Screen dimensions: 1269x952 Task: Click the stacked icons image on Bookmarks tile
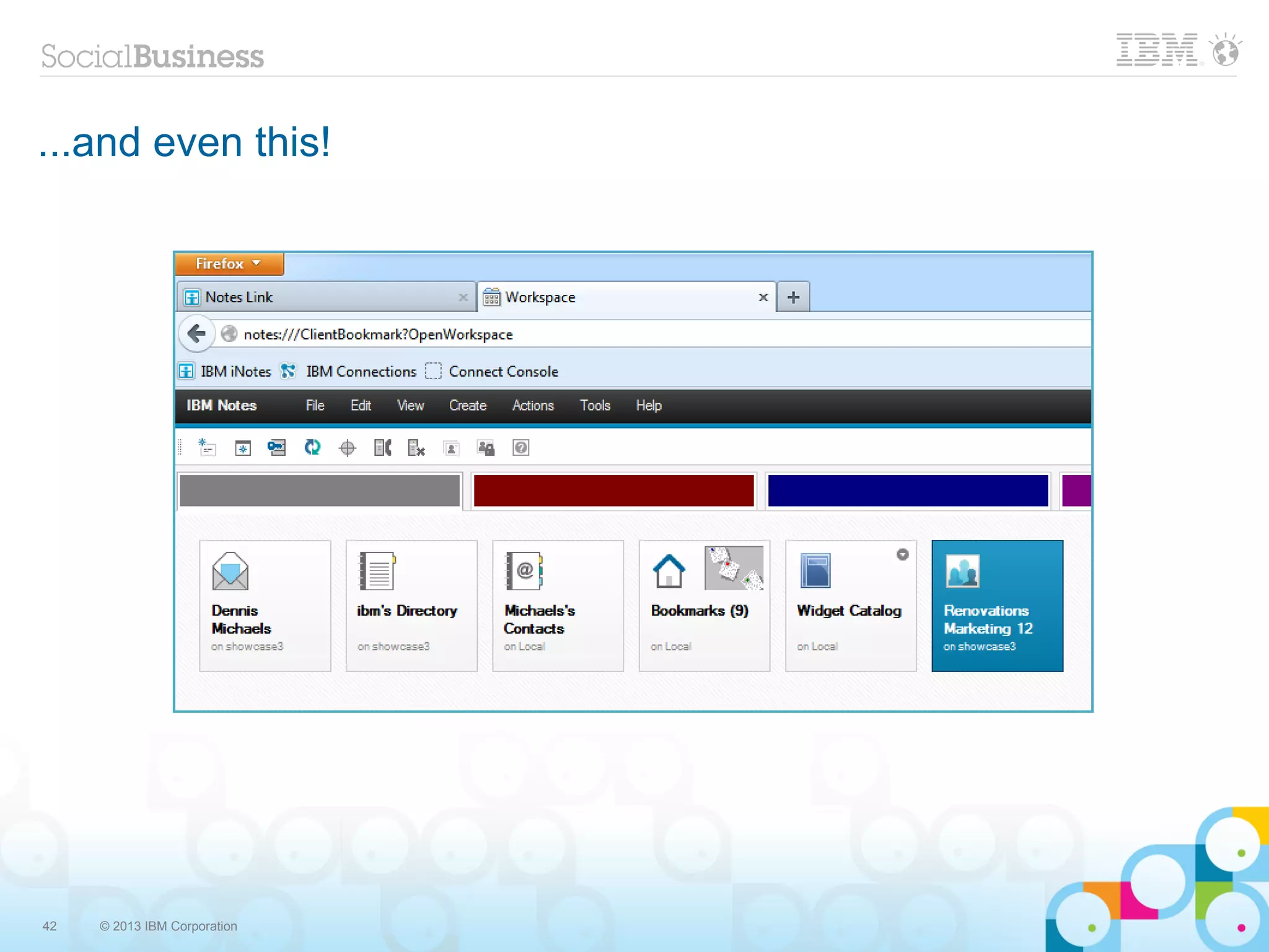click(x=734, y=568)
